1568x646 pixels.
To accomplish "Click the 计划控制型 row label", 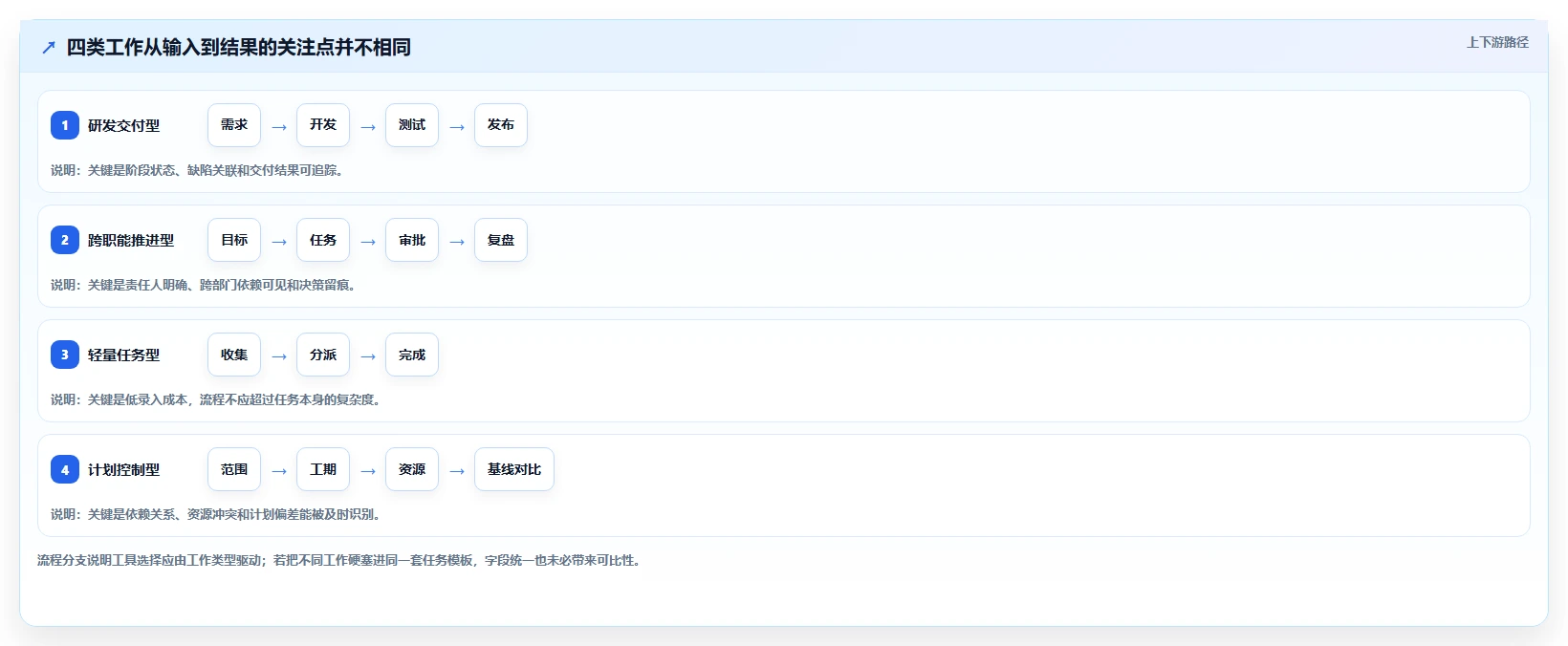I will click(124, 469).
